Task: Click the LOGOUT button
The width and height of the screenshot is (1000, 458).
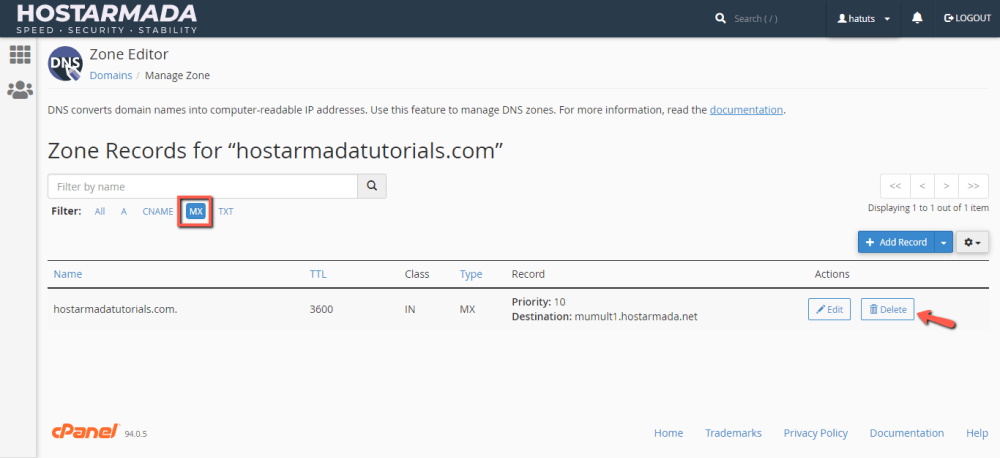Action: pos(967,18)
